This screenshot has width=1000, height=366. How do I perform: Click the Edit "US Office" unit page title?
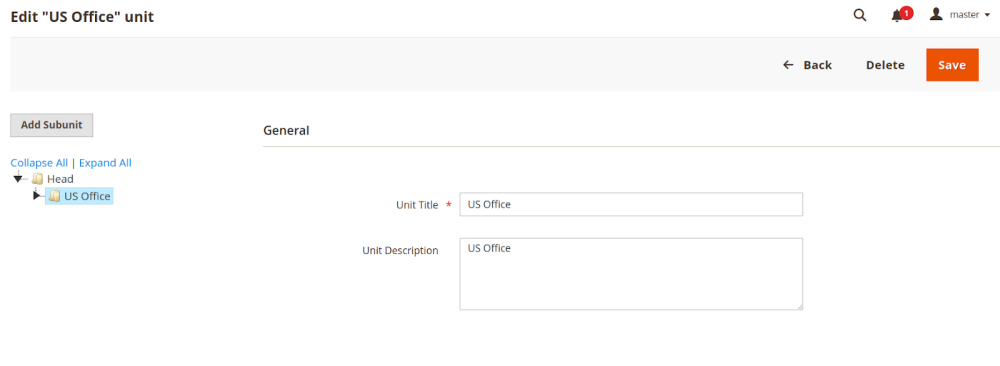click(x=82, y=17)
